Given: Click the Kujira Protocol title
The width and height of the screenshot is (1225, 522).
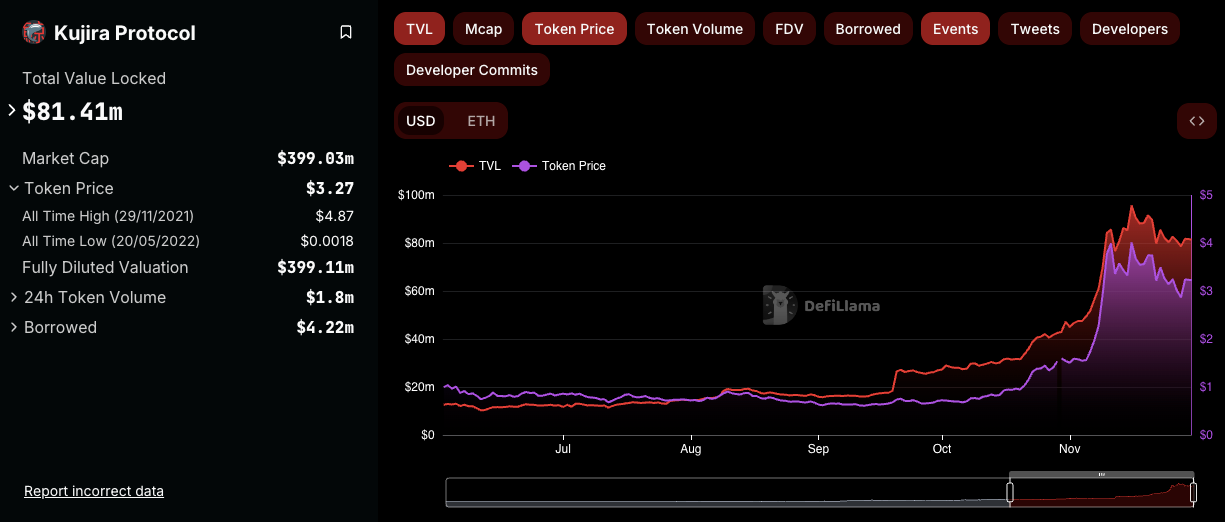Looking at the screenshot, I should click(x=126, y=33).
